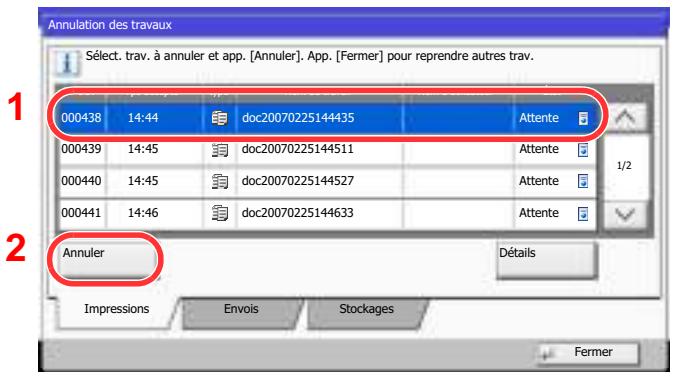The width and height of the screenshot is (673, 376).
Task: Go to previous page with up arrow
Action: 625,117
